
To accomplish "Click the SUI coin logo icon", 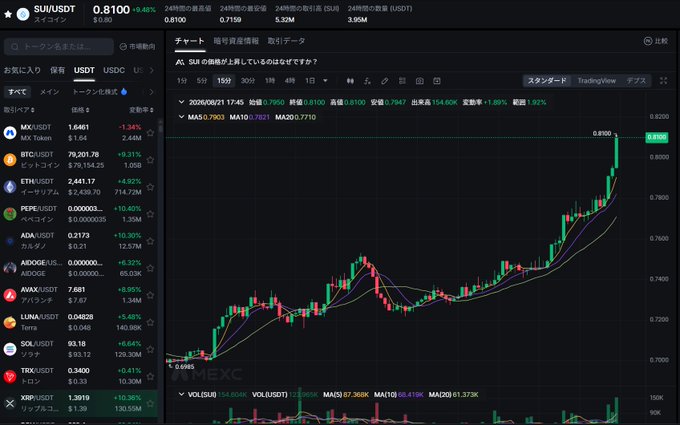I will pyautogui.click(x=23, y=14).
